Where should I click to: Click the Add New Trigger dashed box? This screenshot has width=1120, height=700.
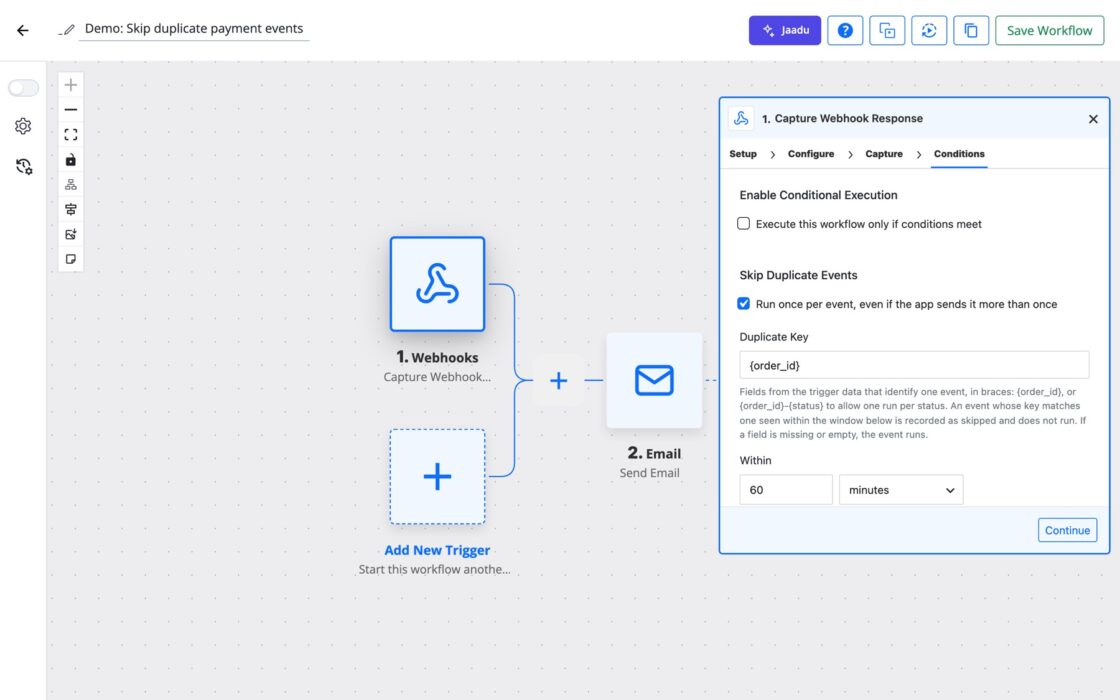(x=437, y=476)
